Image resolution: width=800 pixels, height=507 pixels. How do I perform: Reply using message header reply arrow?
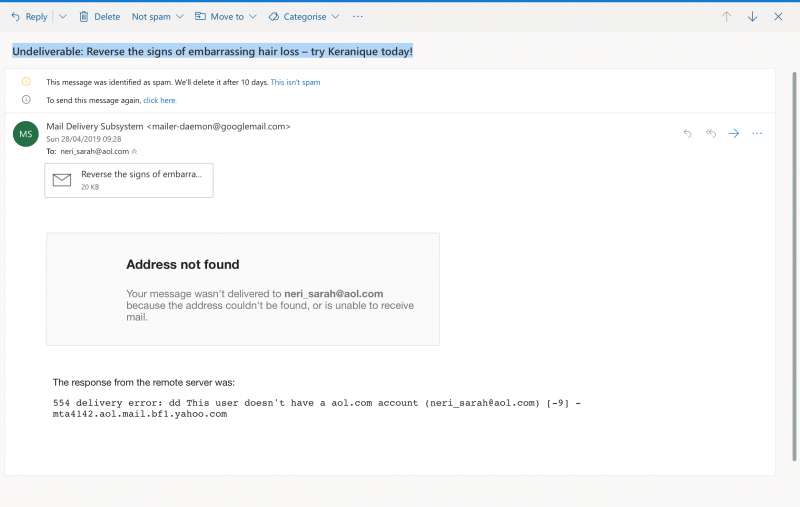pyautogui.click(x=687, y=133)
